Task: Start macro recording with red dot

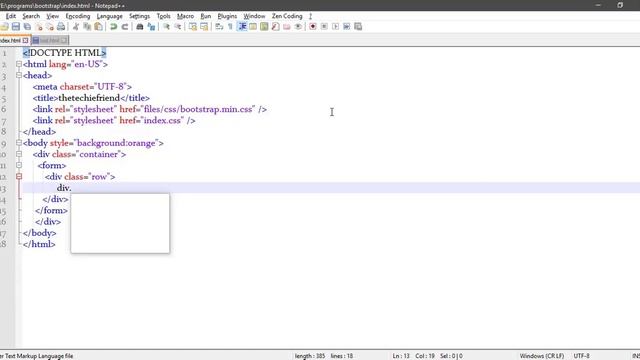Action: pos(313,27)
